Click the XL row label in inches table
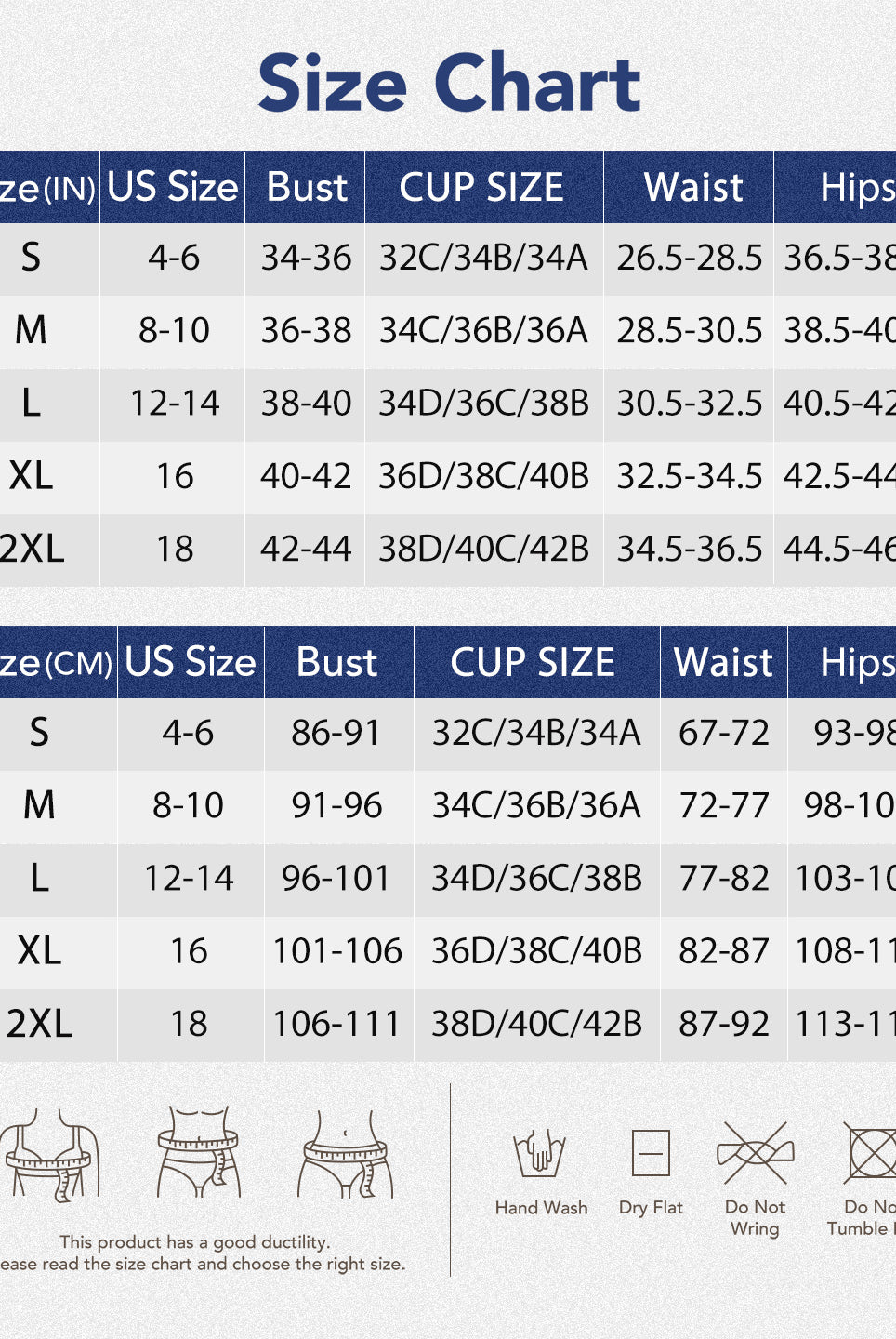Screen dimensions: 896x1339 [x=32, y=476]
